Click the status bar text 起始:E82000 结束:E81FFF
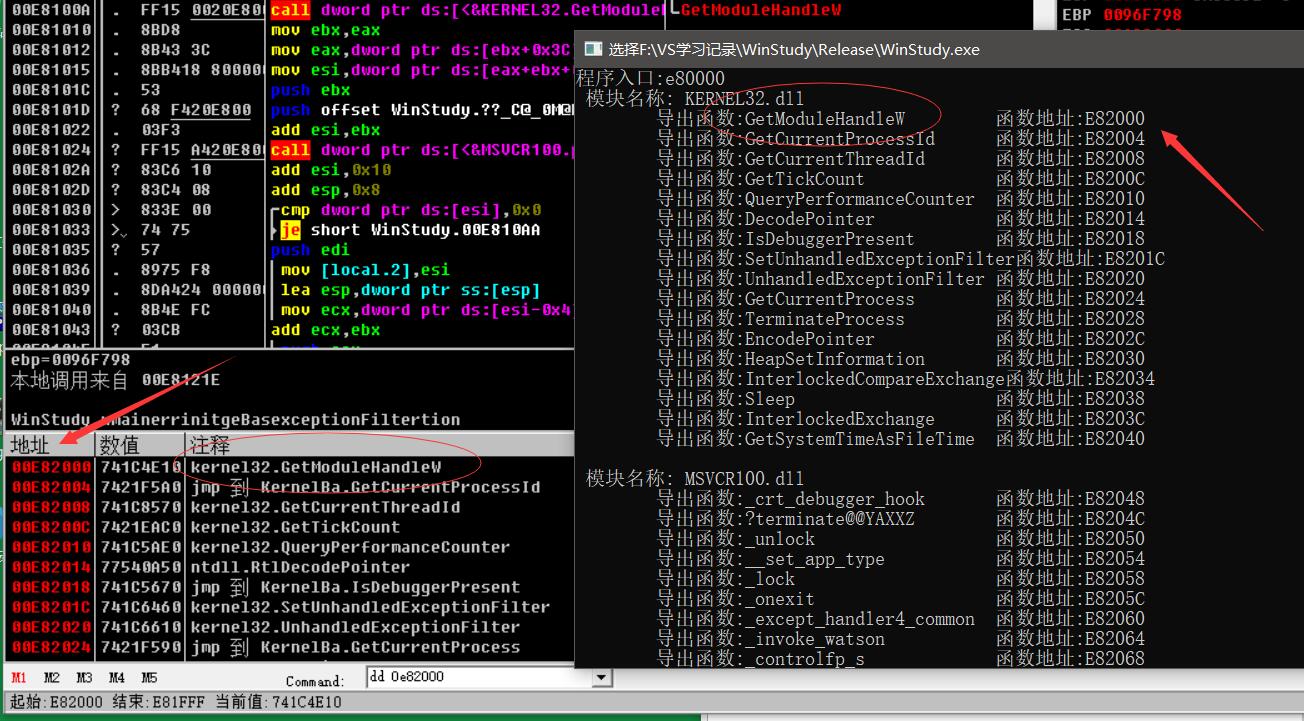1304x721 pixels. (x=108, y=702)
